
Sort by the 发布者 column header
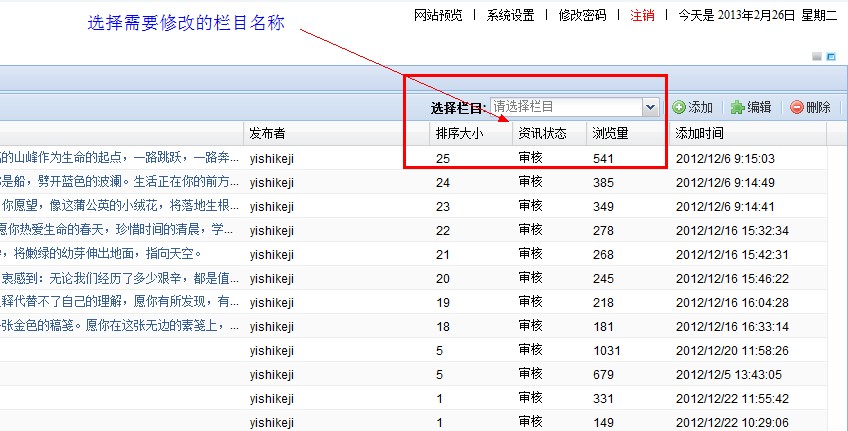point(267,133)
